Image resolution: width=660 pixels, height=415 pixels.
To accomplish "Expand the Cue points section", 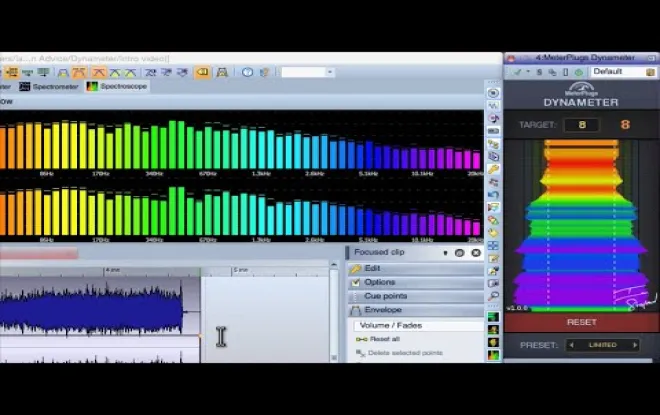I will click(415, 296).
